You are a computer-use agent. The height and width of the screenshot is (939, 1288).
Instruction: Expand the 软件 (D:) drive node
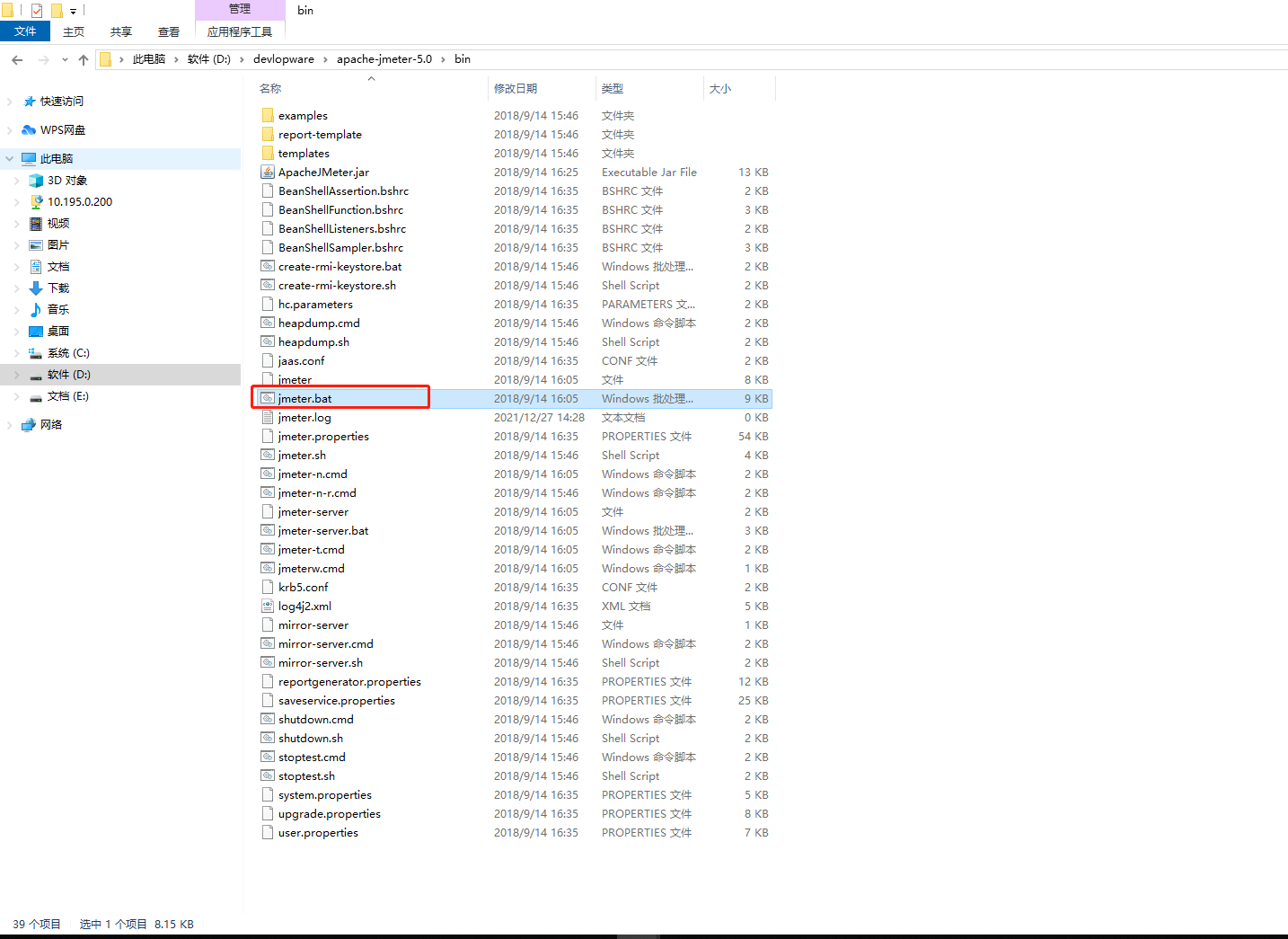[17, 375]
